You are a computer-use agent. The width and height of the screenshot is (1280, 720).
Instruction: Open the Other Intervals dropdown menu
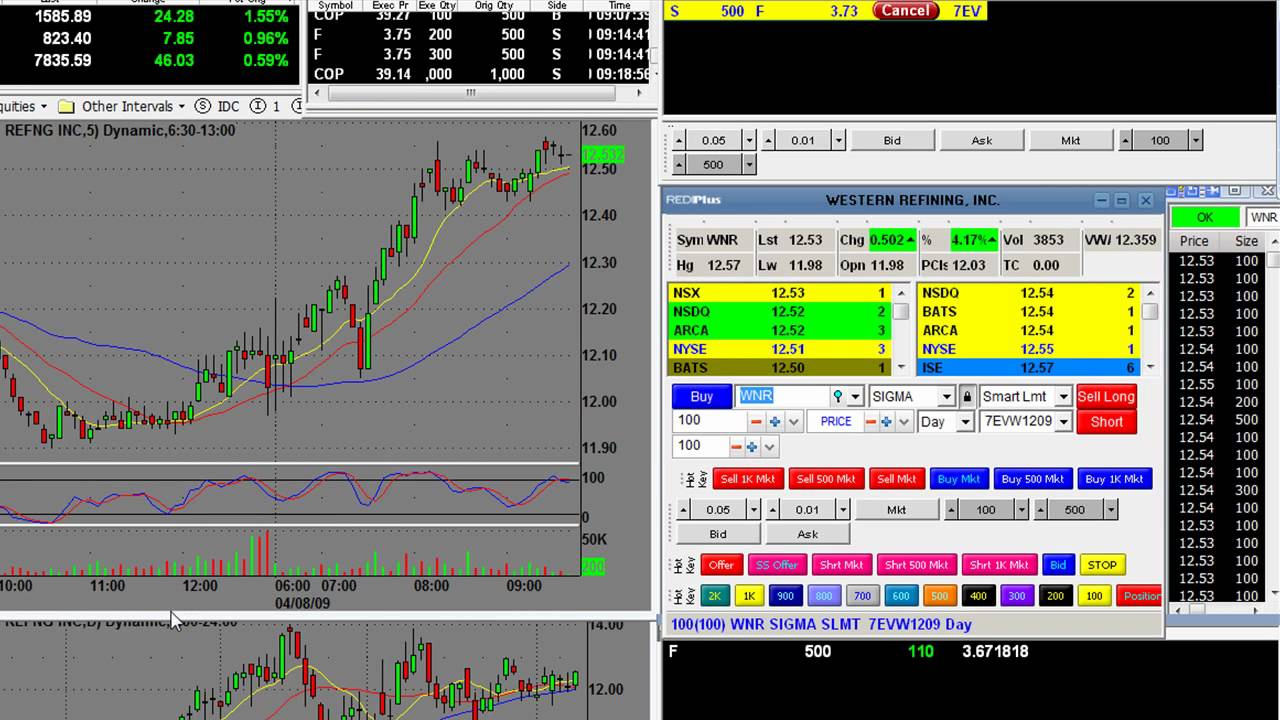pyautogui.click(x=181, y=106)
